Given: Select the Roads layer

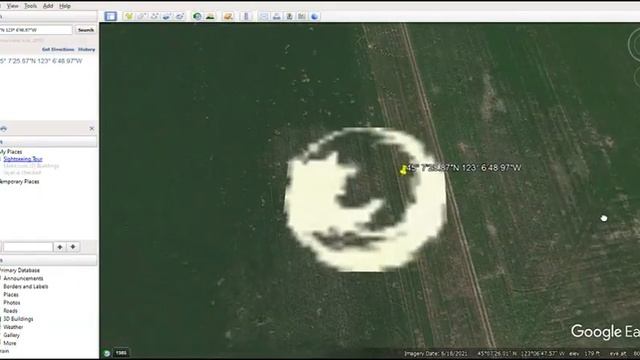Looking at the screenshot, I should click(11, 311).
